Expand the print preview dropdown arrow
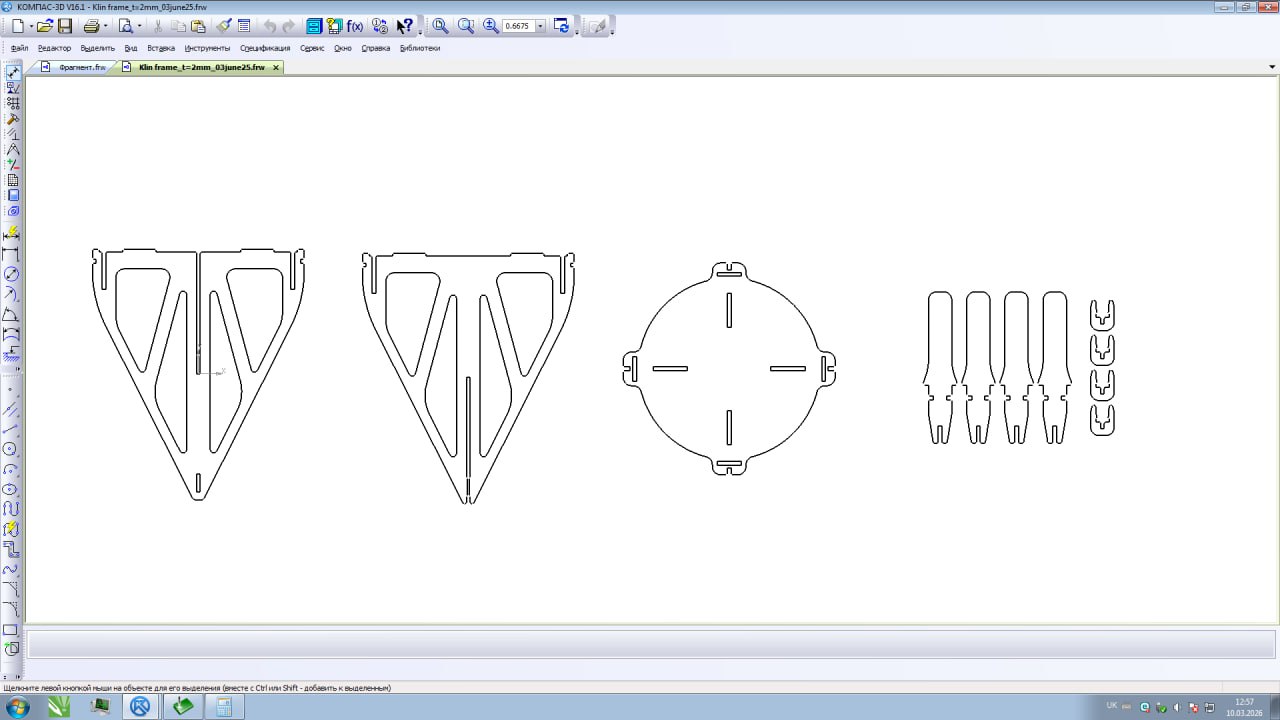The height and width of the screenshot is (720, 1280). 139,27
